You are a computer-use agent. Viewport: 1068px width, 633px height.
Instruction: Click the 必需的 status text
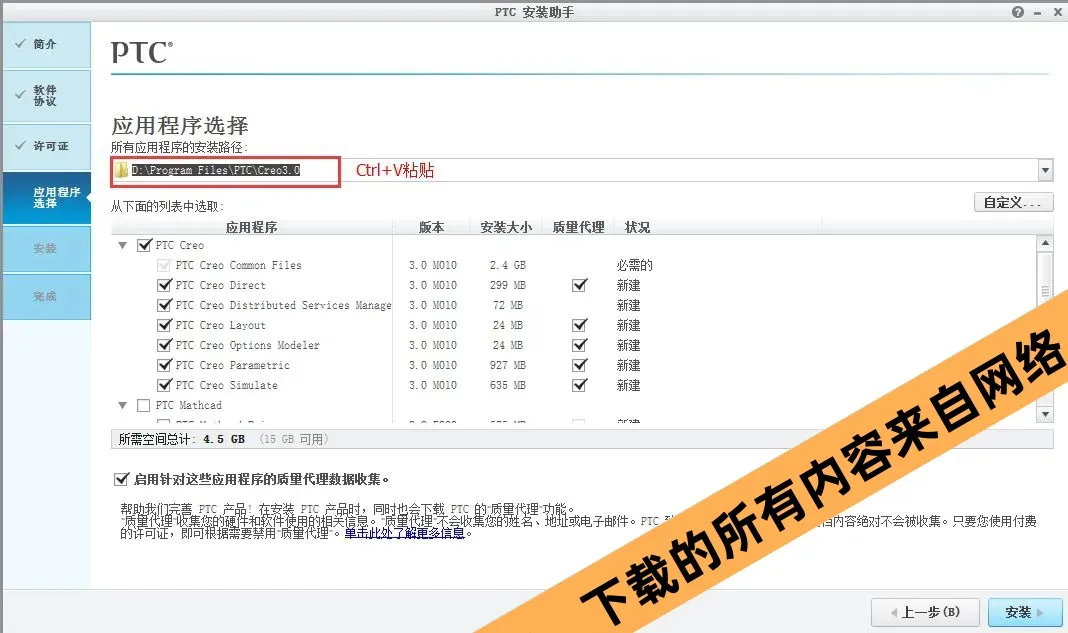(x=634, y=265)
